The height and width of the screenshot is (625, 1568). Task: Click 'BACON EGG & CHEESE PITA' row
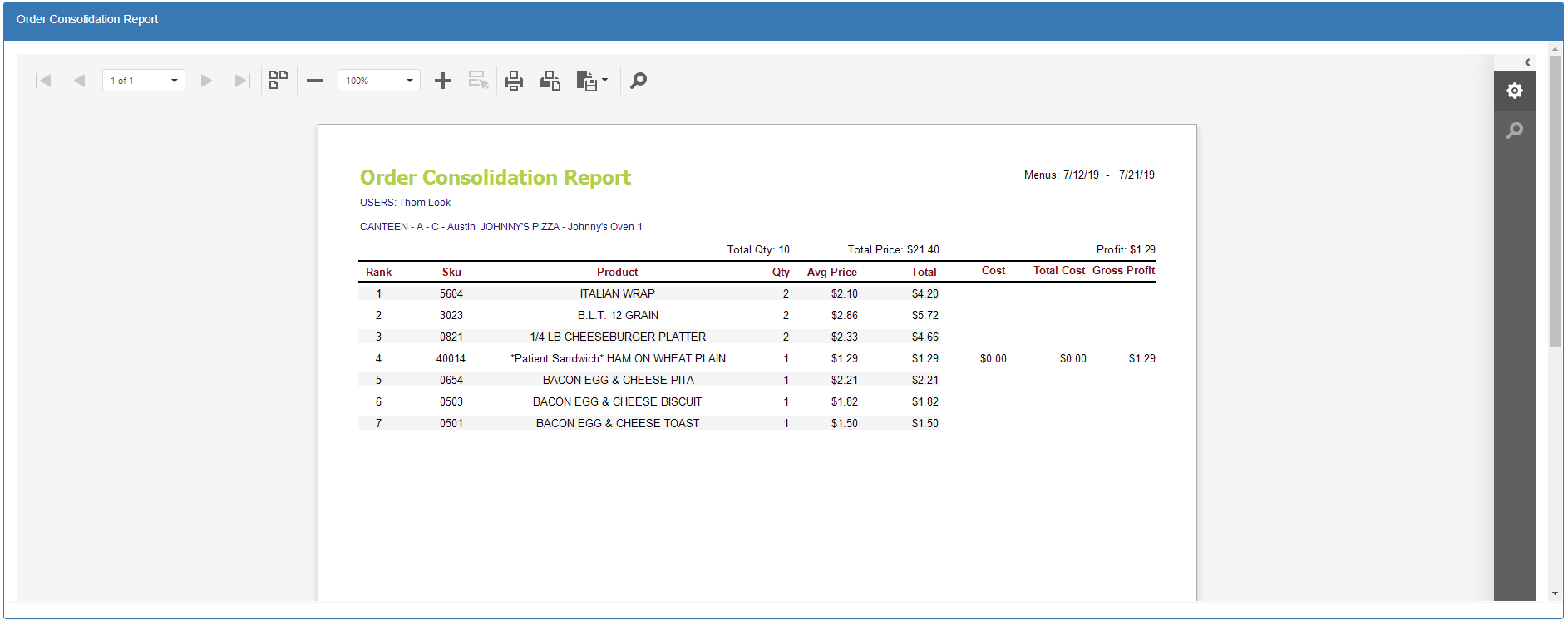[x=618, y=380]
